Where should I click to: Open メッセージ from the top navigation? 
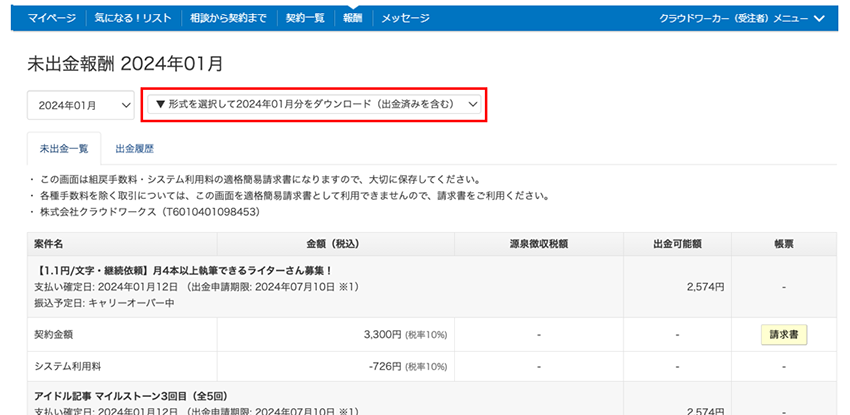pos(405,18)
